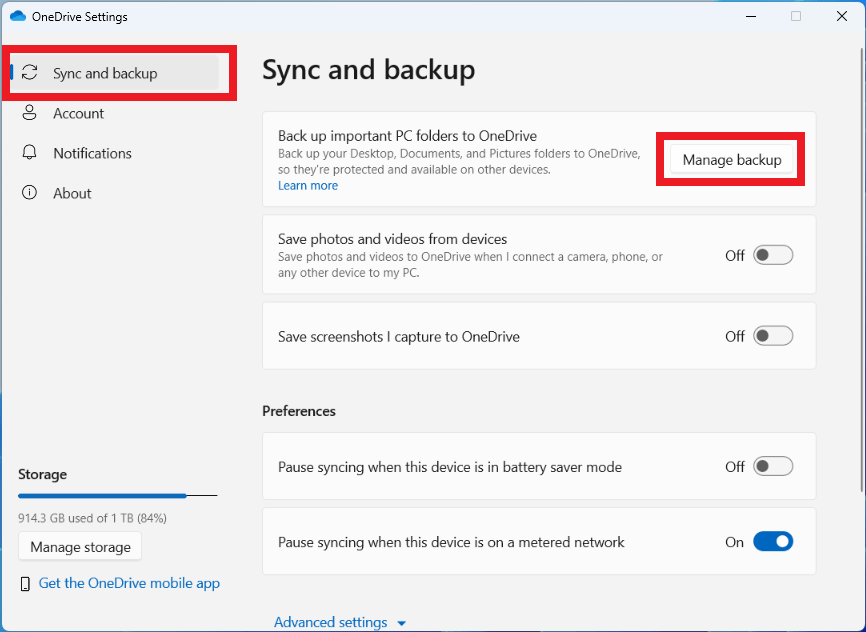Switch to the Account section

pyautogui.click(x=78, y=113)
